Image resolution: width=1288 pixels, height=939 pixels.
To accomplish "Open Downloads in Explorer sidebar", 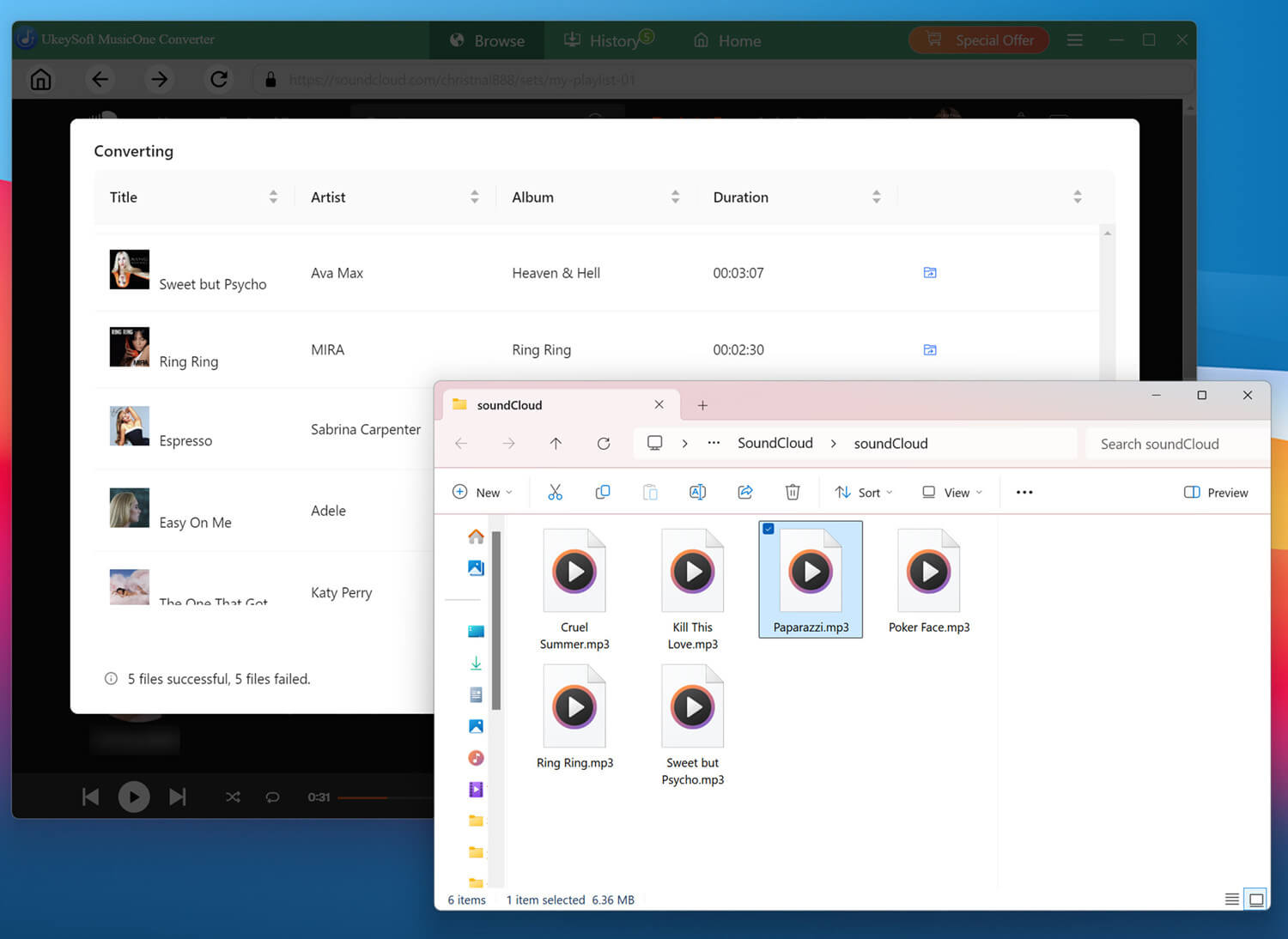I will (476, 663).
